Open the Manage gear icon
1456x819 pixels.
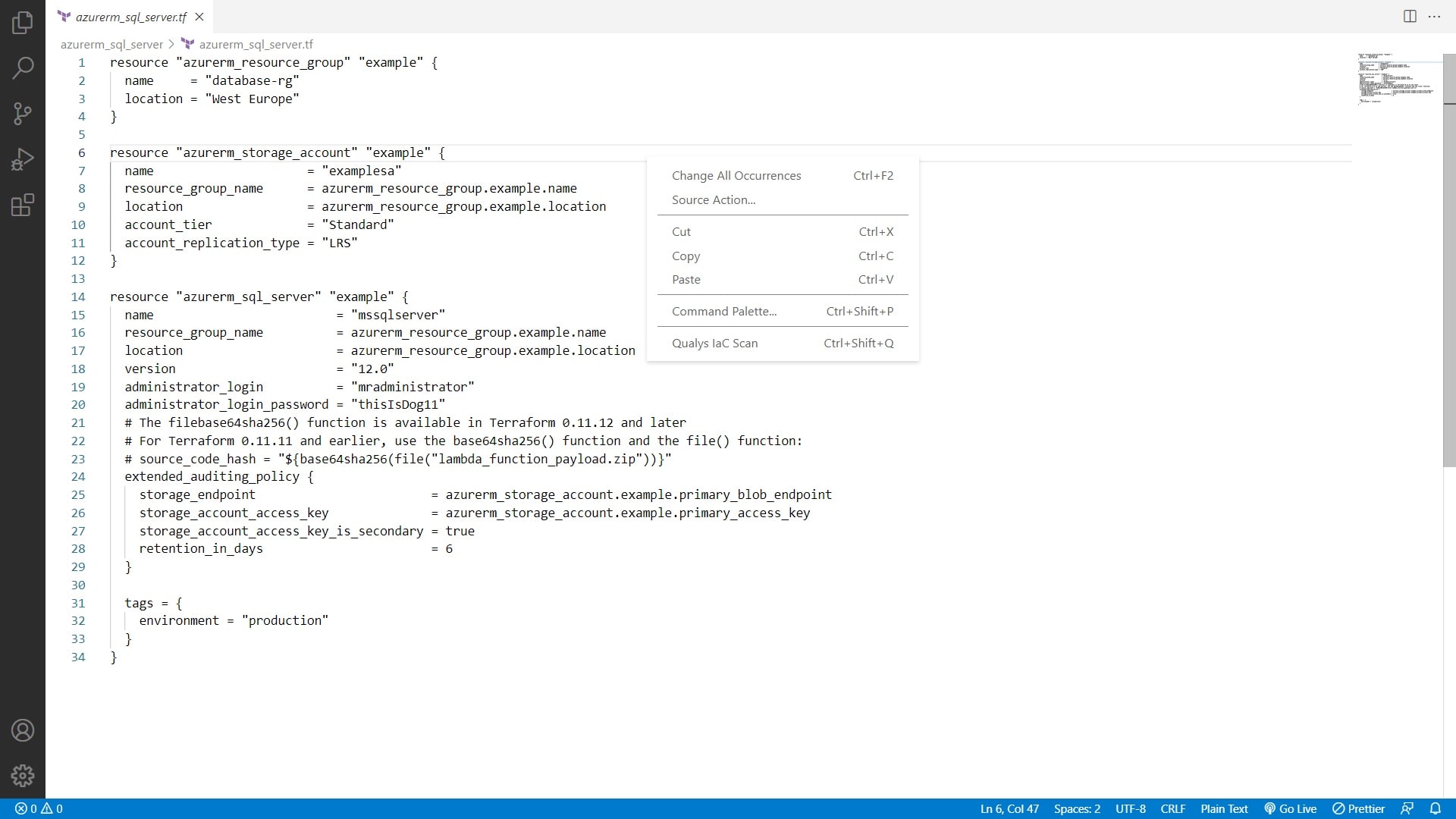point(23,775)
